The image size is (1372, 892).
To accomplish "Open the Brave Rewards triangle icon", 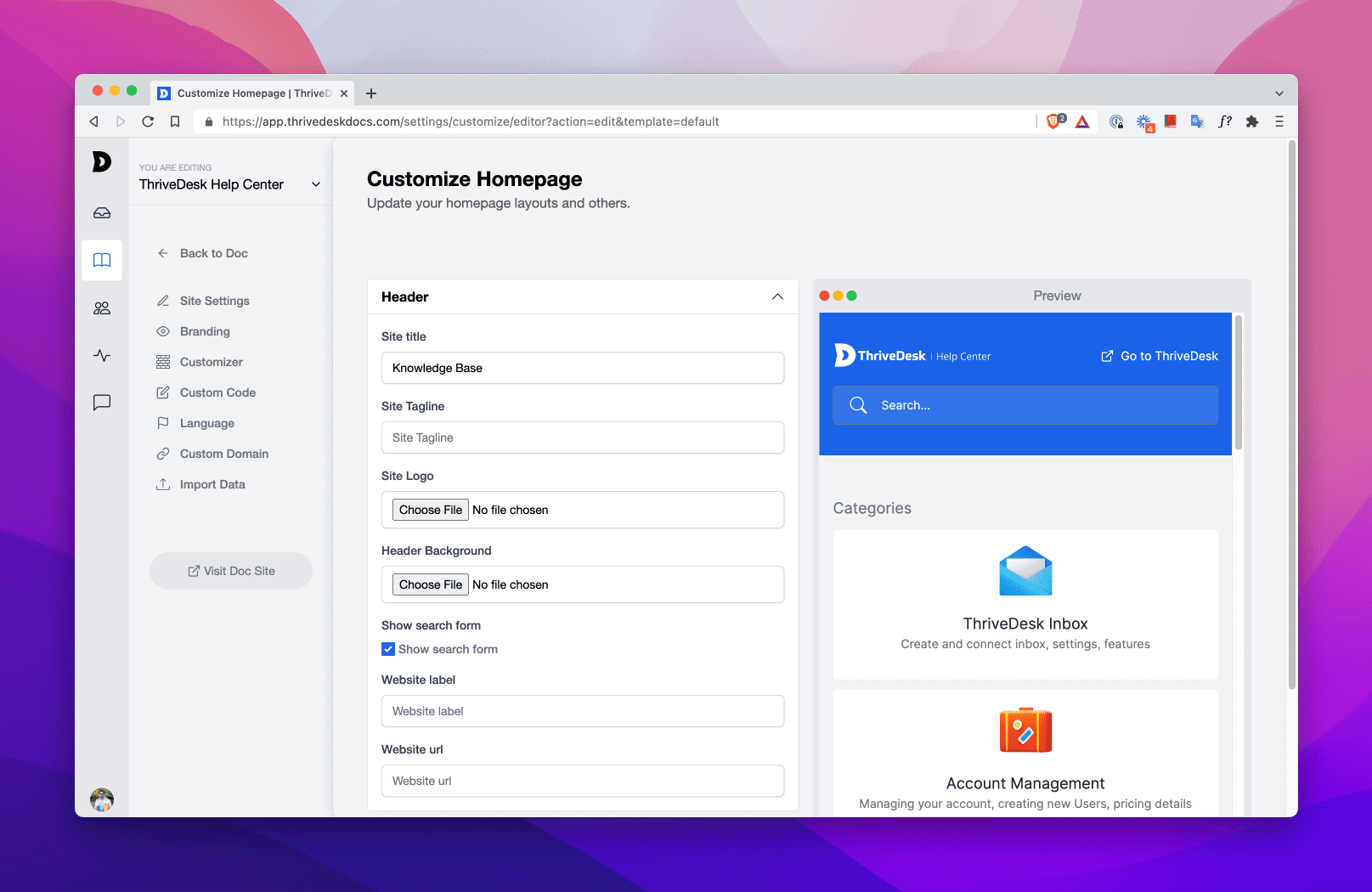I will tap(1082, 121).
